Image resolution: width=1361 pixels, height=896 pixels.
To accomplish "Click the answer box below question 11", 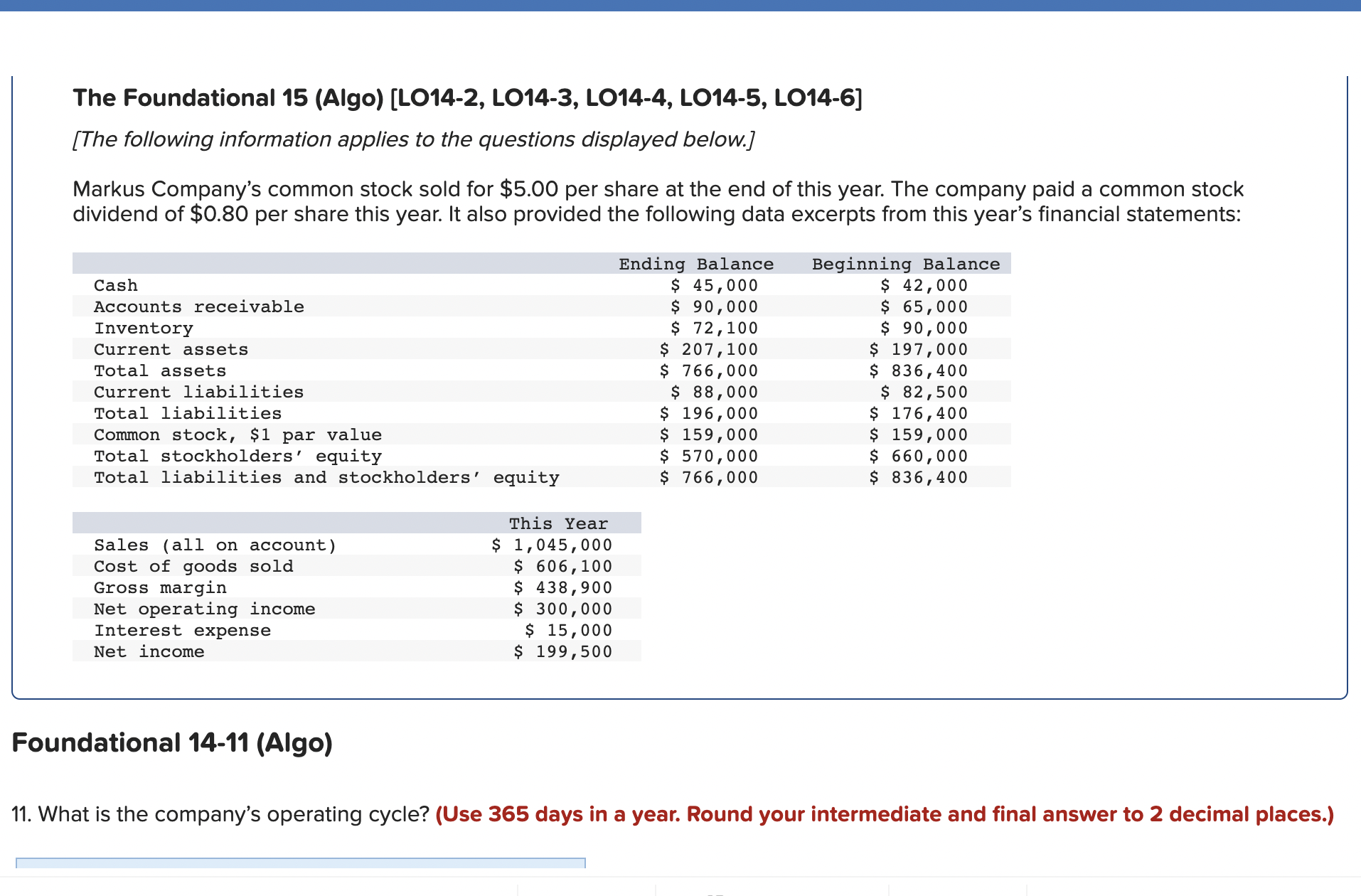I will (x=301, y=863).
